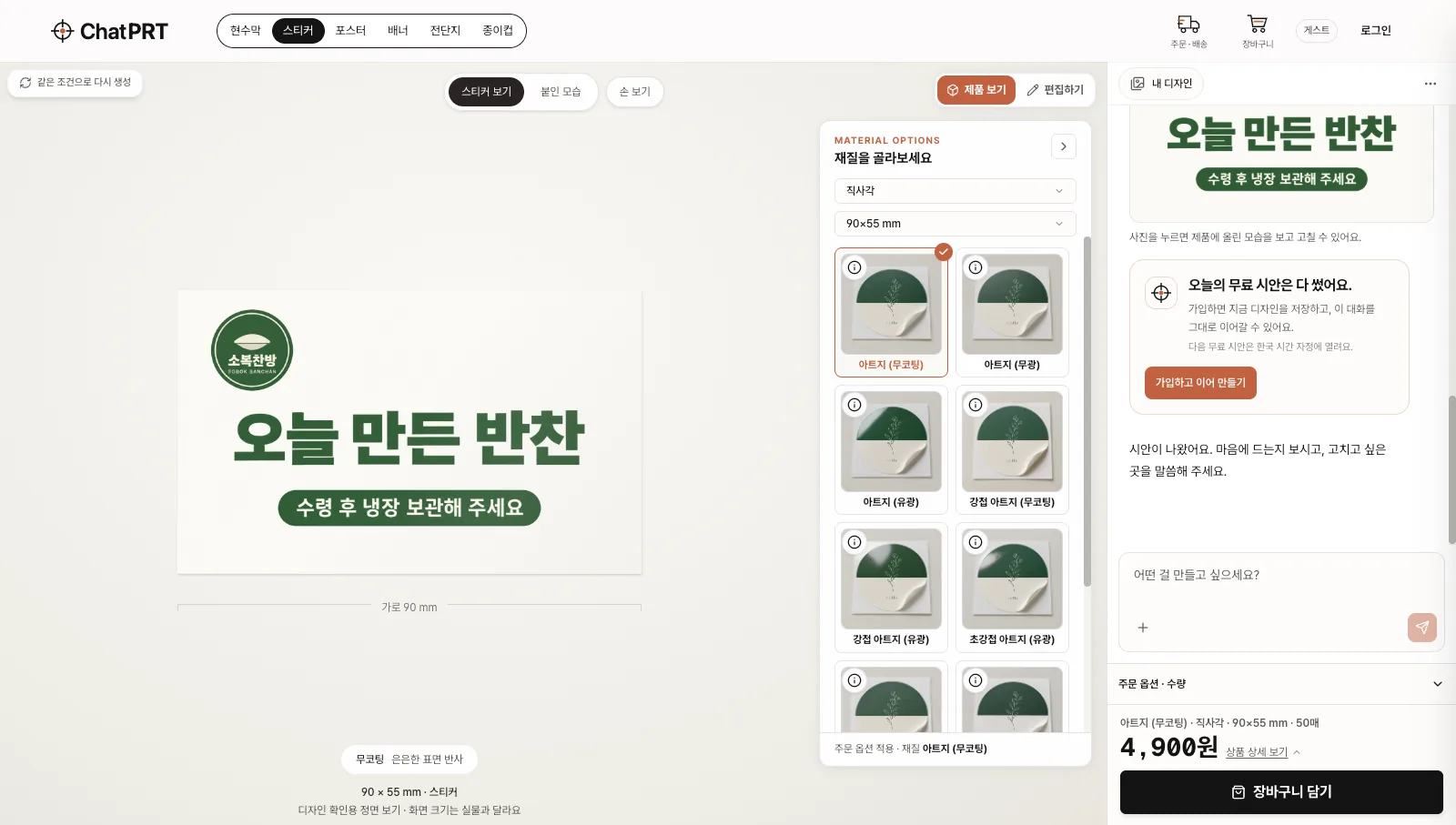Click 로그인 link

coord(1375,31)
